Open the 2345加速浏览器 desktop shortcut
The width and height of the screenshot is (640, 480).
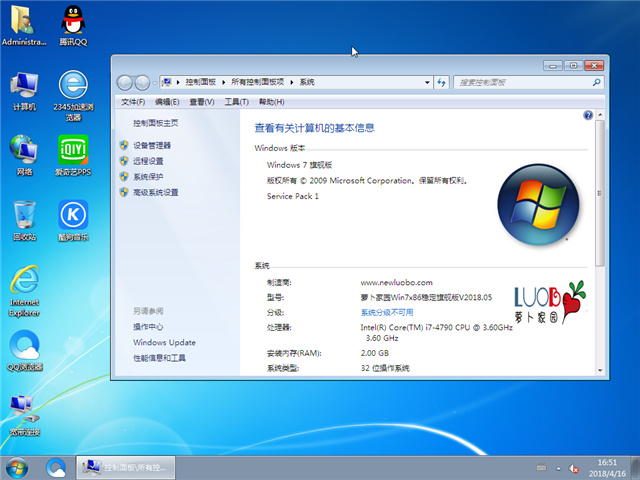[73, 96]
